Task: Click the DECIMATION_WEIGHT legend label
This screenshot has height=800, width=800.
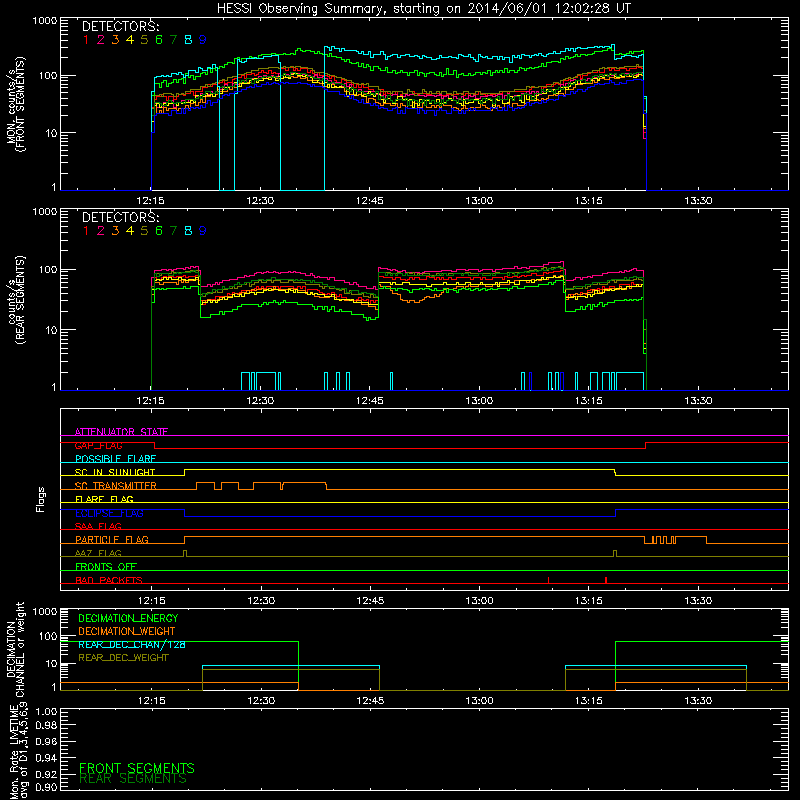Action: (127, 631)
